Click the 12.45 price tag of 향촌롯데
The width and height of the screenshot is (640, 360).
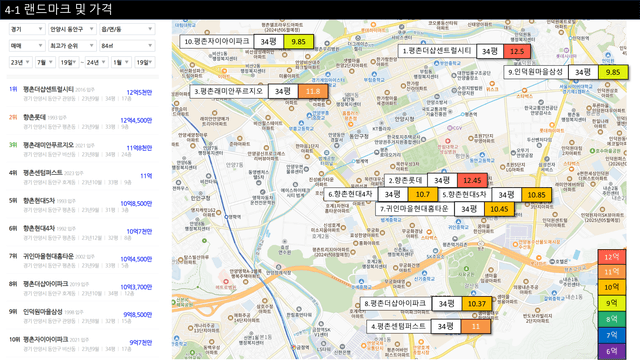472,180
